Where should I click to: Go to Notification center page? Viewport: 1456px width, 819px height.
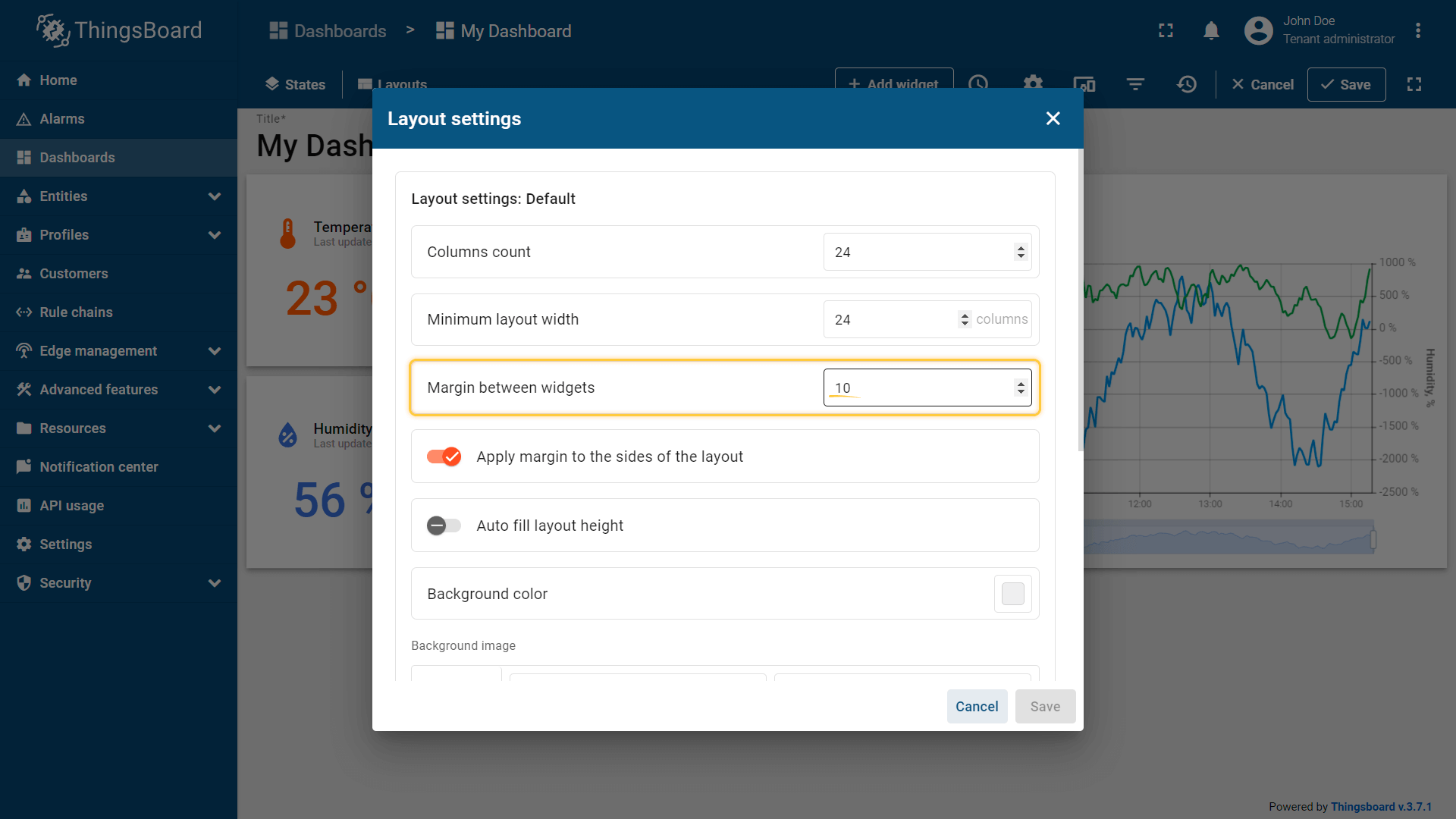click(99, 467)
